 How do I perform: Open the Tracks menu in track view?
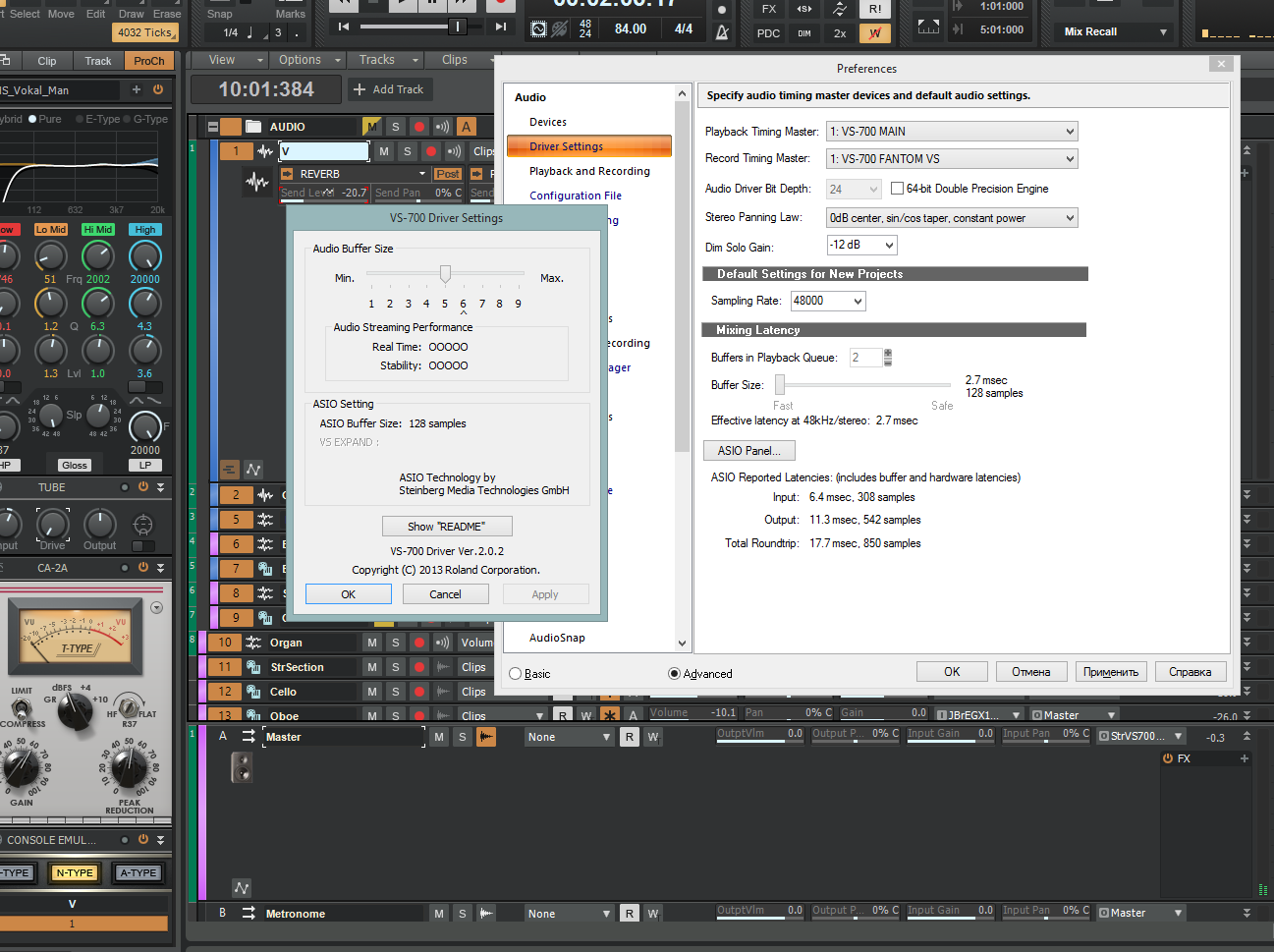point(383,60)
